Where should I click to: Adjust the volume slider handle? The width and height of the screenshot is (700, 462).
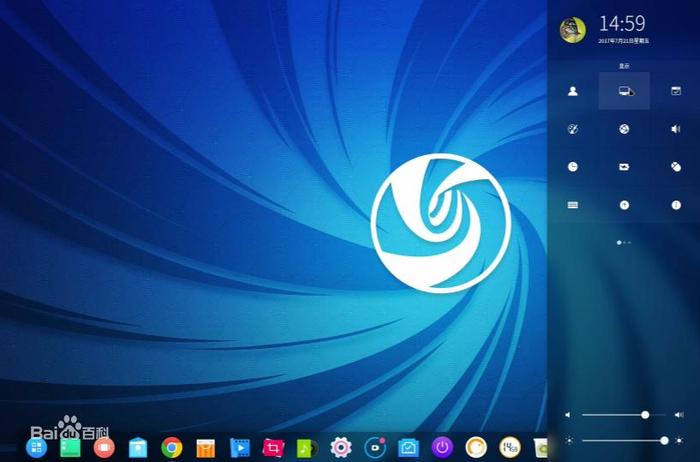point(645,415)
